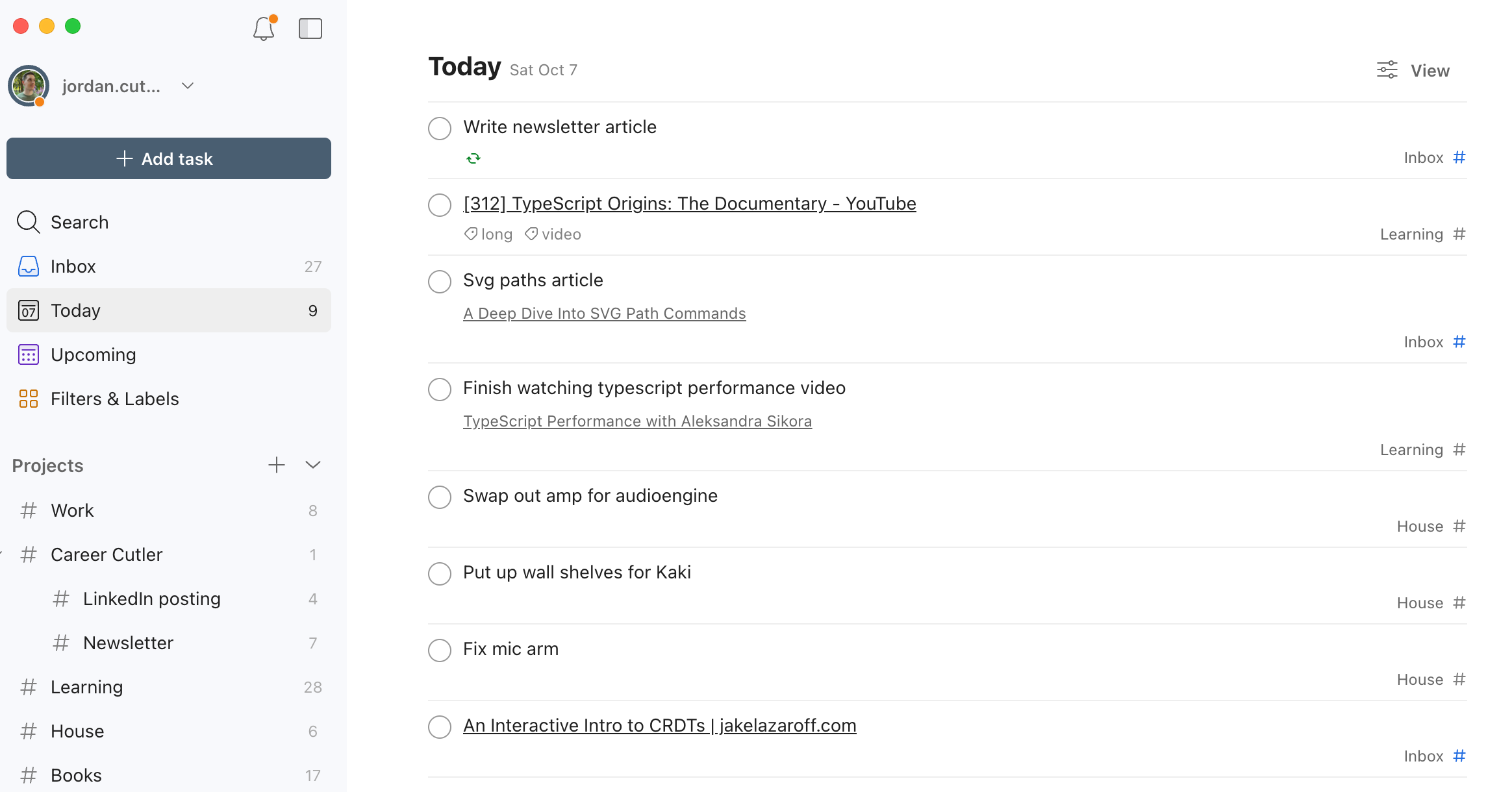Viewport: 1512px width, 792px height.
Task: Click the recurring icon on newsletter task
Action: 473,158
